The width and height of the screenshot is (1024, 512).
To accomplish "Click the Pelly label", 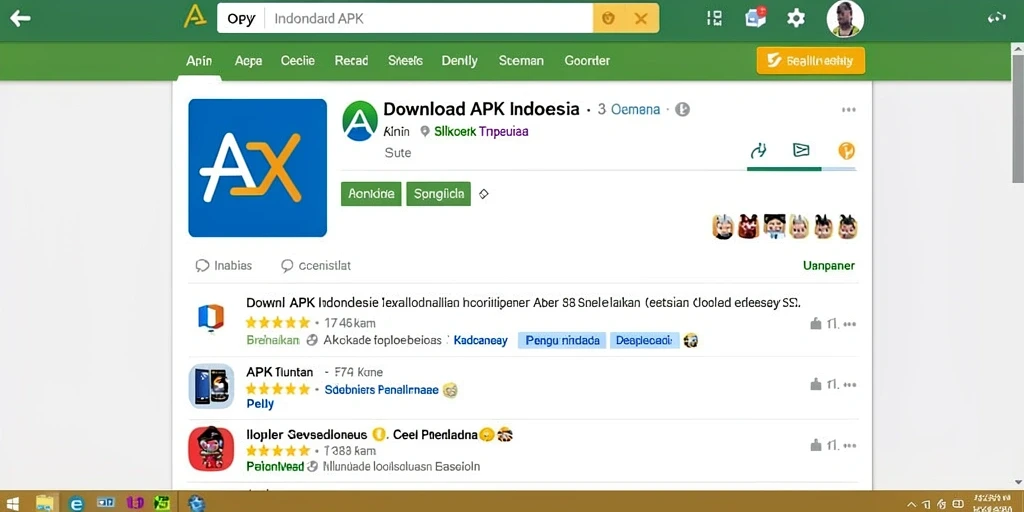I will (260, 404).
